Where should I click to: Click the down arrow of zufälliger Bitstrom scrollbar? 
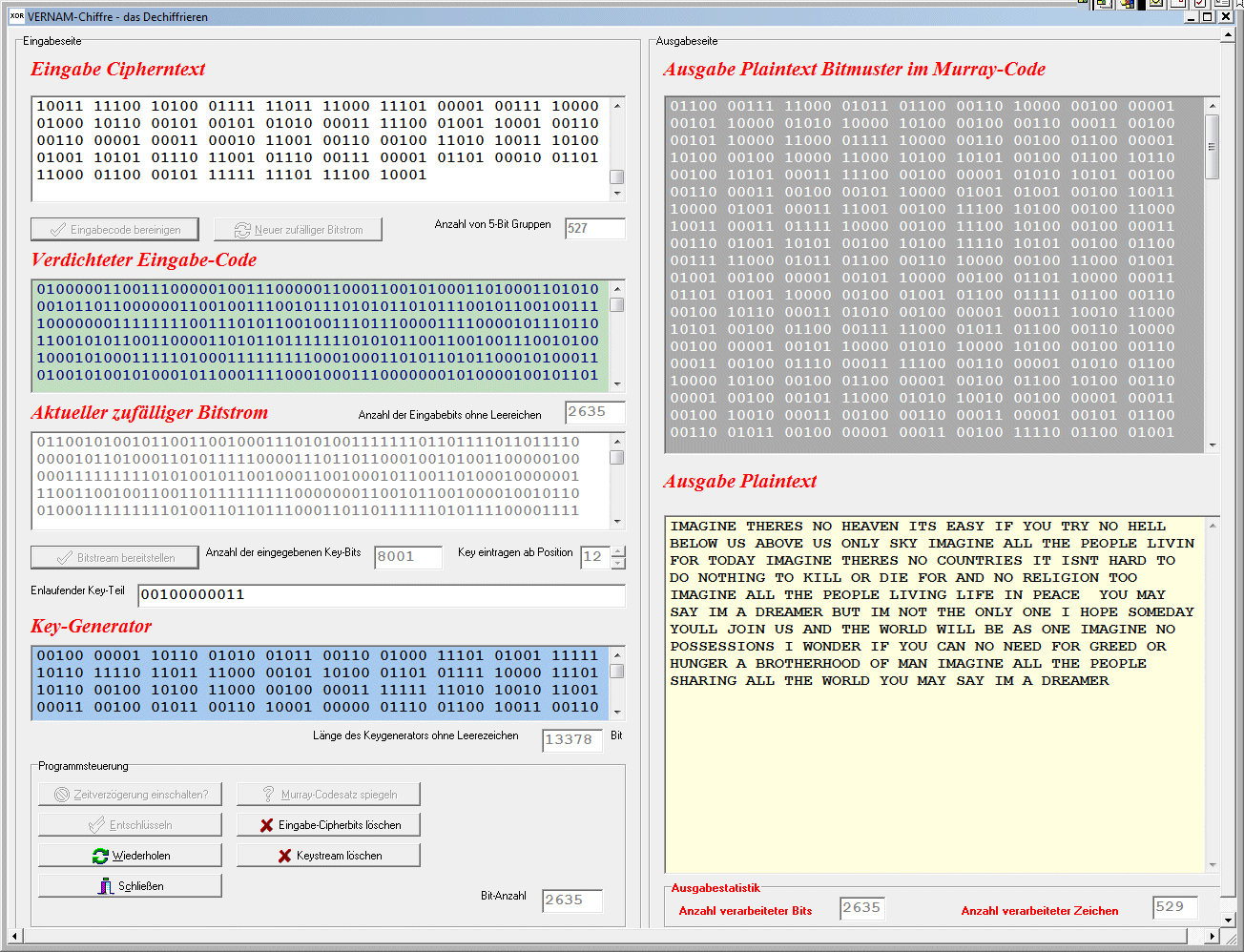click(617, 522)
